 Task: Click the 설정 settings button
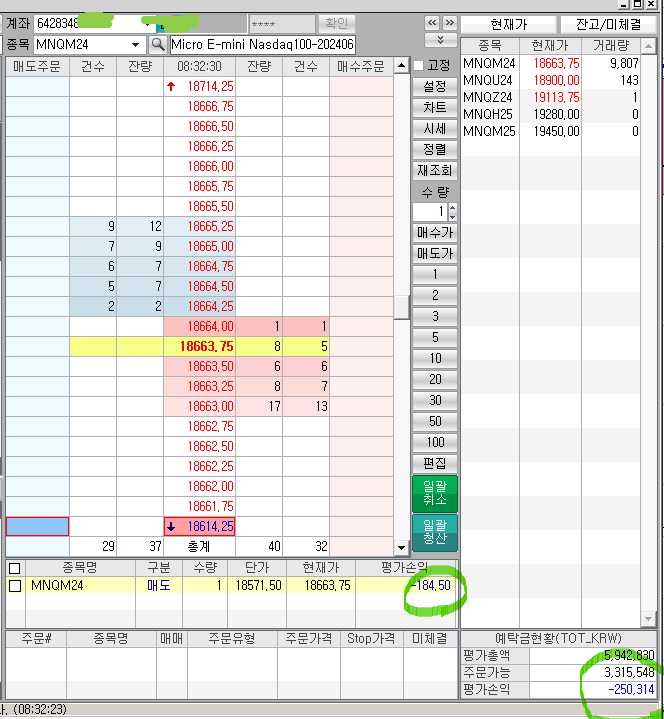click(435, 87)
